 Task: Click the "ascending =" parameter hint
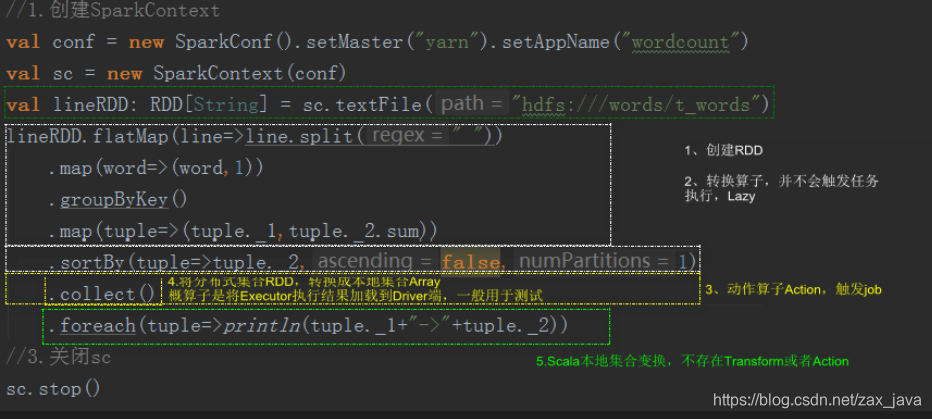(375, 260)
